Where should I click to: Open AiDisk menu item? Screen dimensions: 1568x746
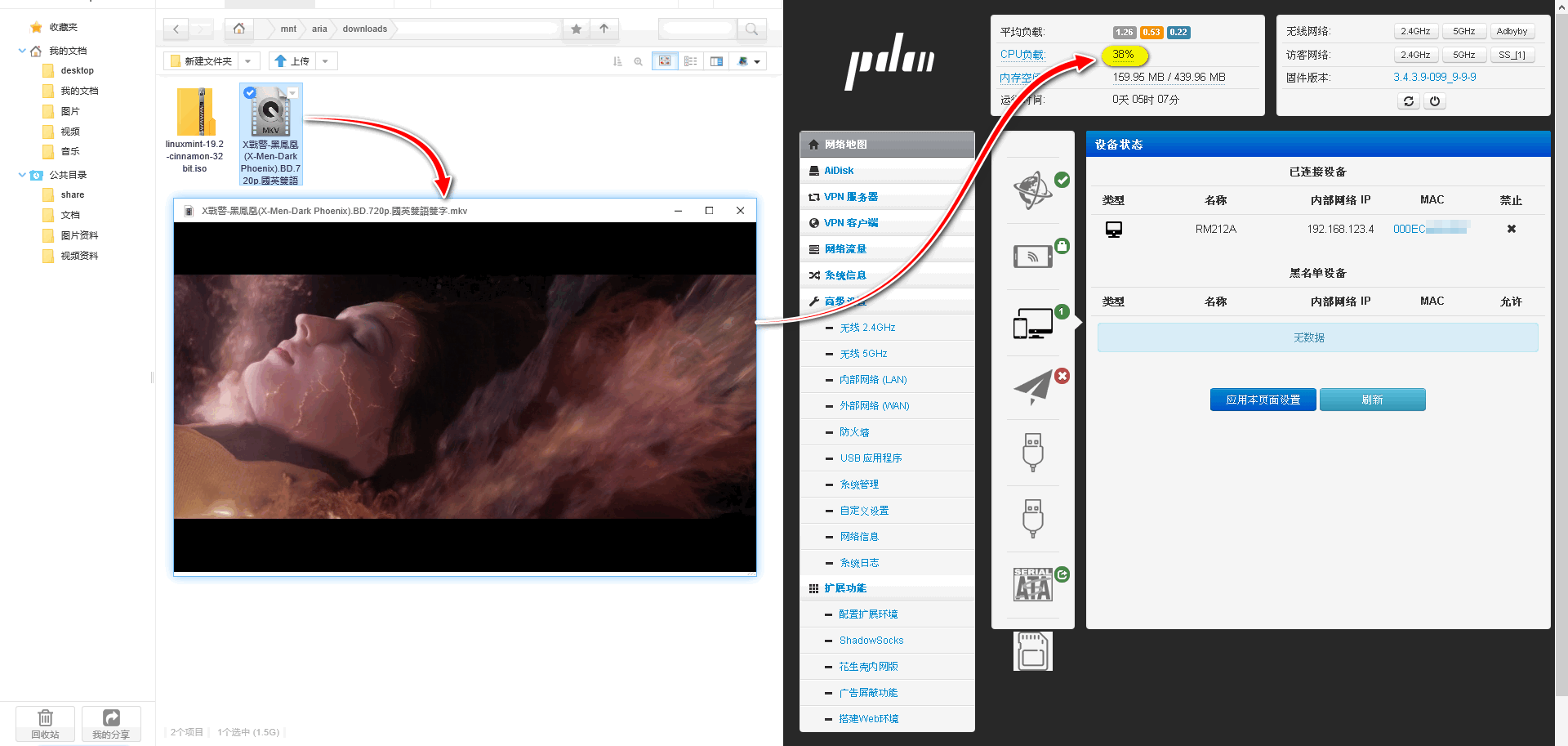point(887,171)
